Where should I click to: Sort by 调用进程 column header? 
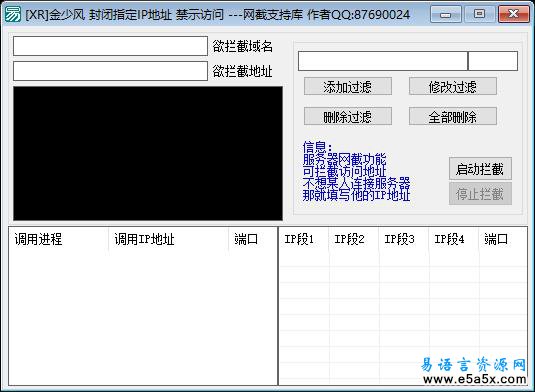point(58,239)
